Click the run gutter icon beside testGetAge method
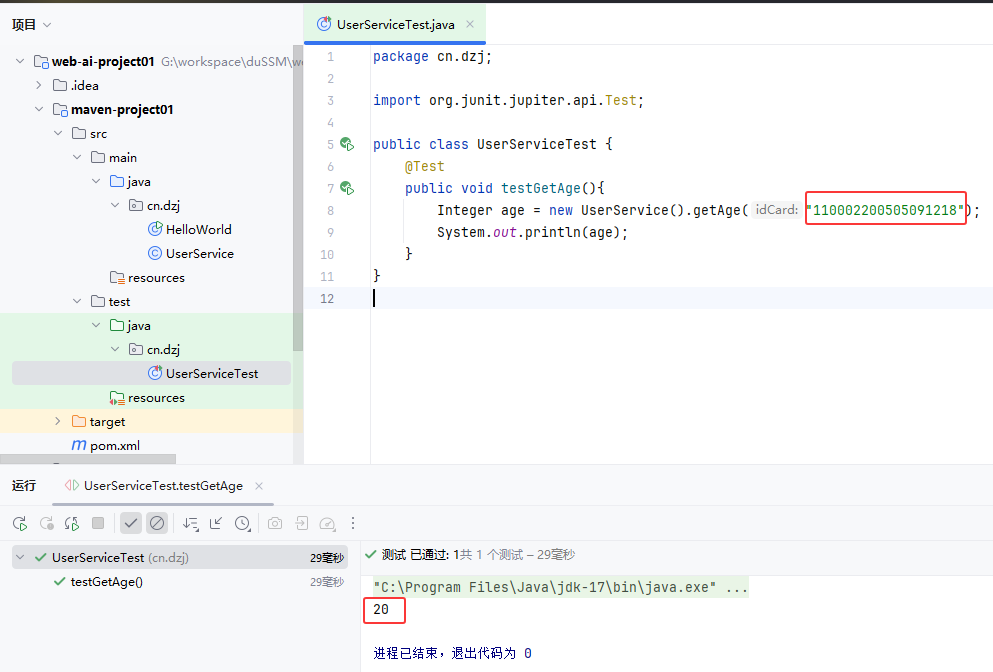This screenshot has height=672, width=993. [x=347, y=188]
